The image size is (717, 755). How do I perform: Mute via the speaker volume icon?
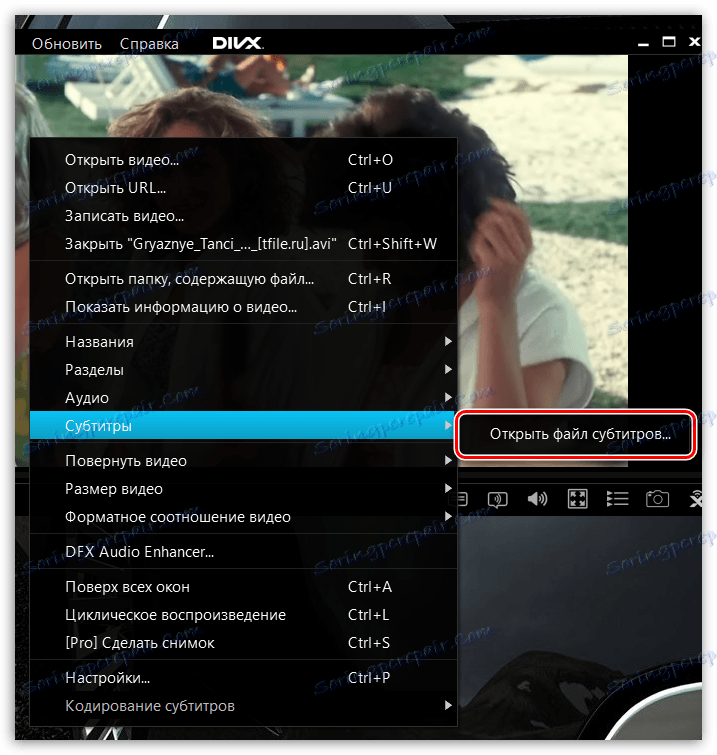[537, 499]
